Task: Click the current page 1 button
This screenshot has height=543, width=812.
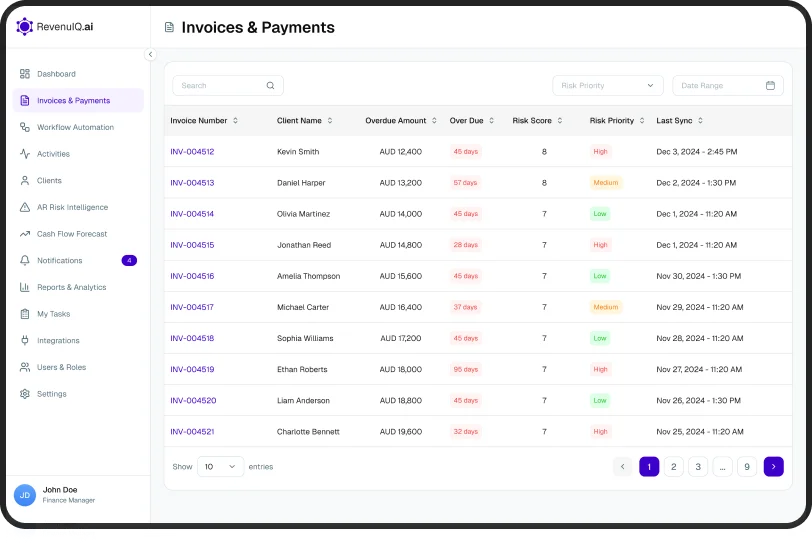Action: point(649,466)
